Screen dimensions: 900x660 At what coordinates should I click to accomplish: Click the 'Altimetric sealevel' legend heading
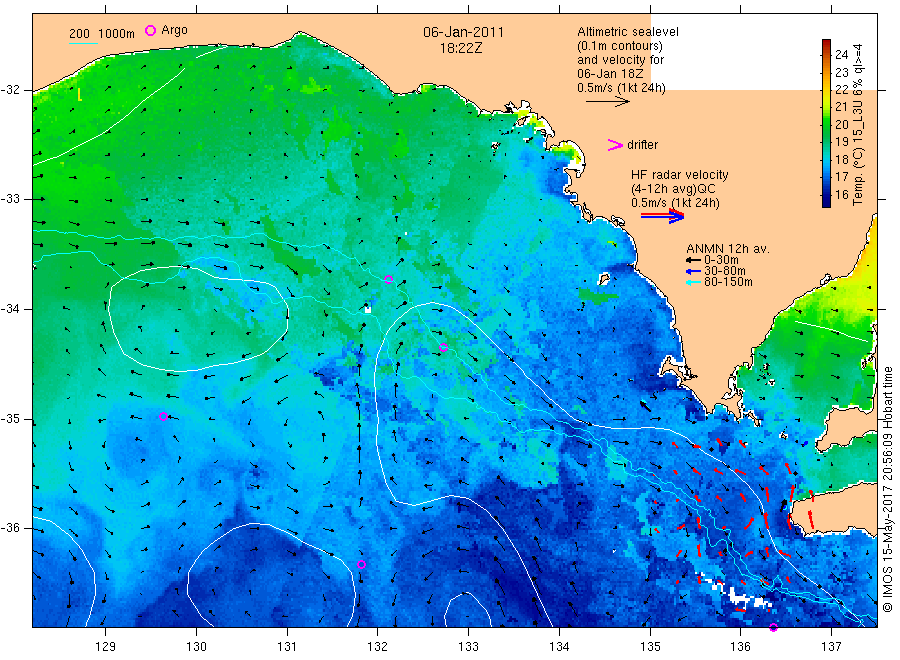click(628, 32)
